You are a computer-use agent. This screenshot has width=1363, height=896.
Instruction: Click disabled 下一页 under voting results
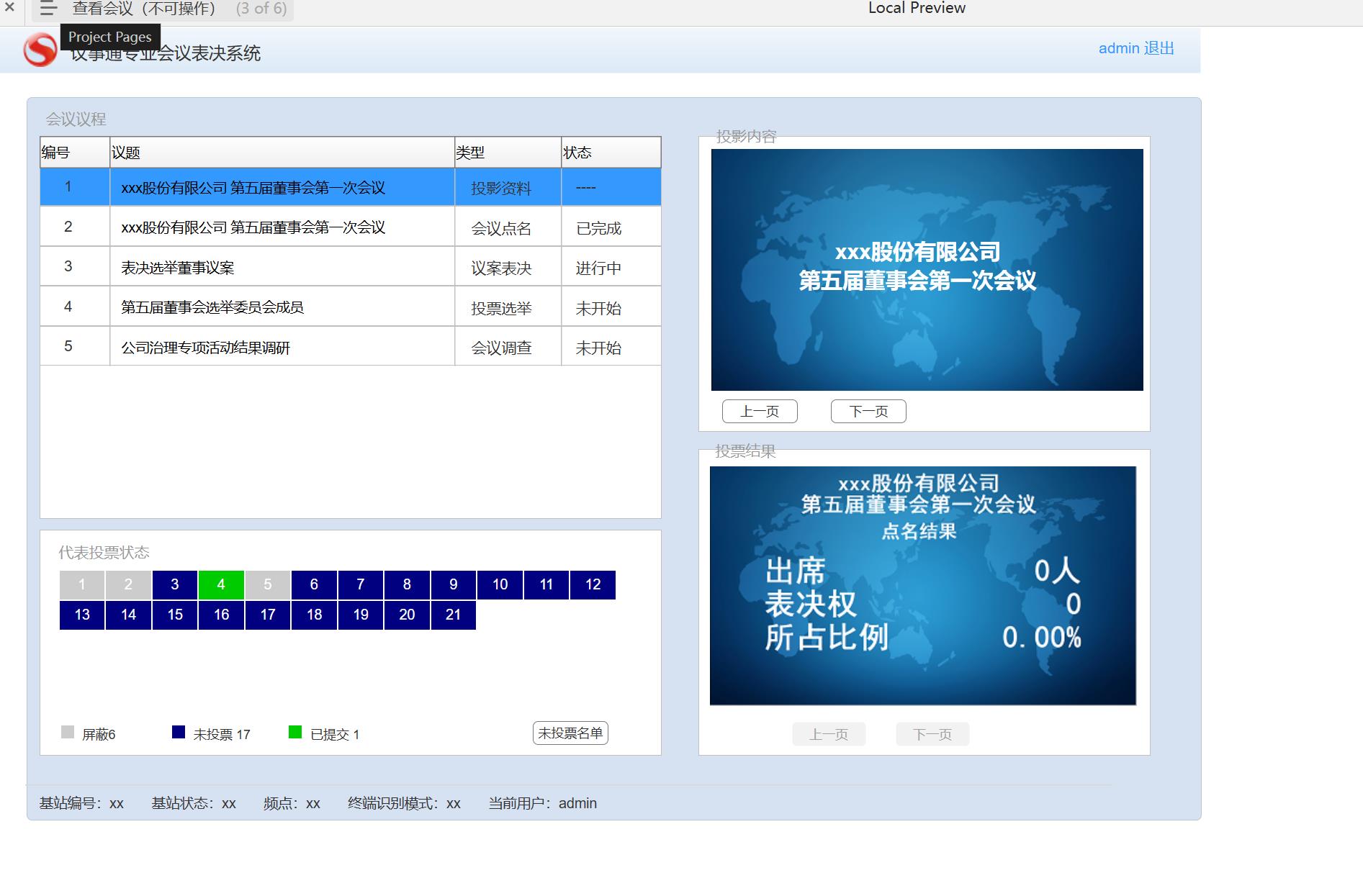point(932,734)
